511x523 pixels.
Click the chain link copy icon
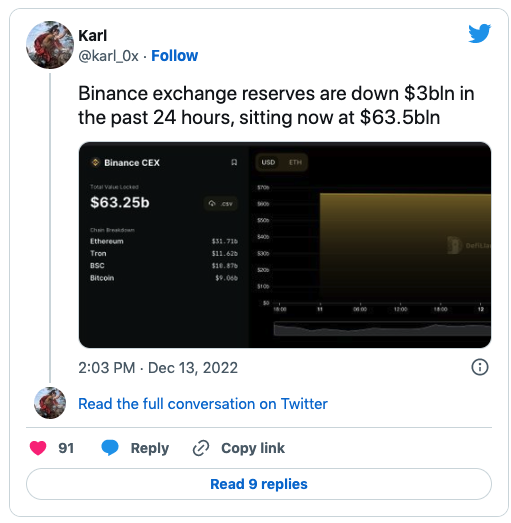pos(201,448)
